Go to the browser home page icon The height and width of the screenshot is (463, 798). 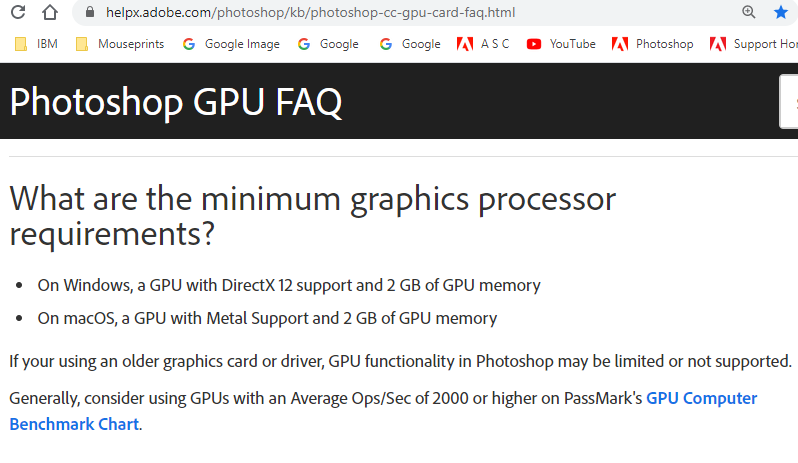click(x=50, y=13)
